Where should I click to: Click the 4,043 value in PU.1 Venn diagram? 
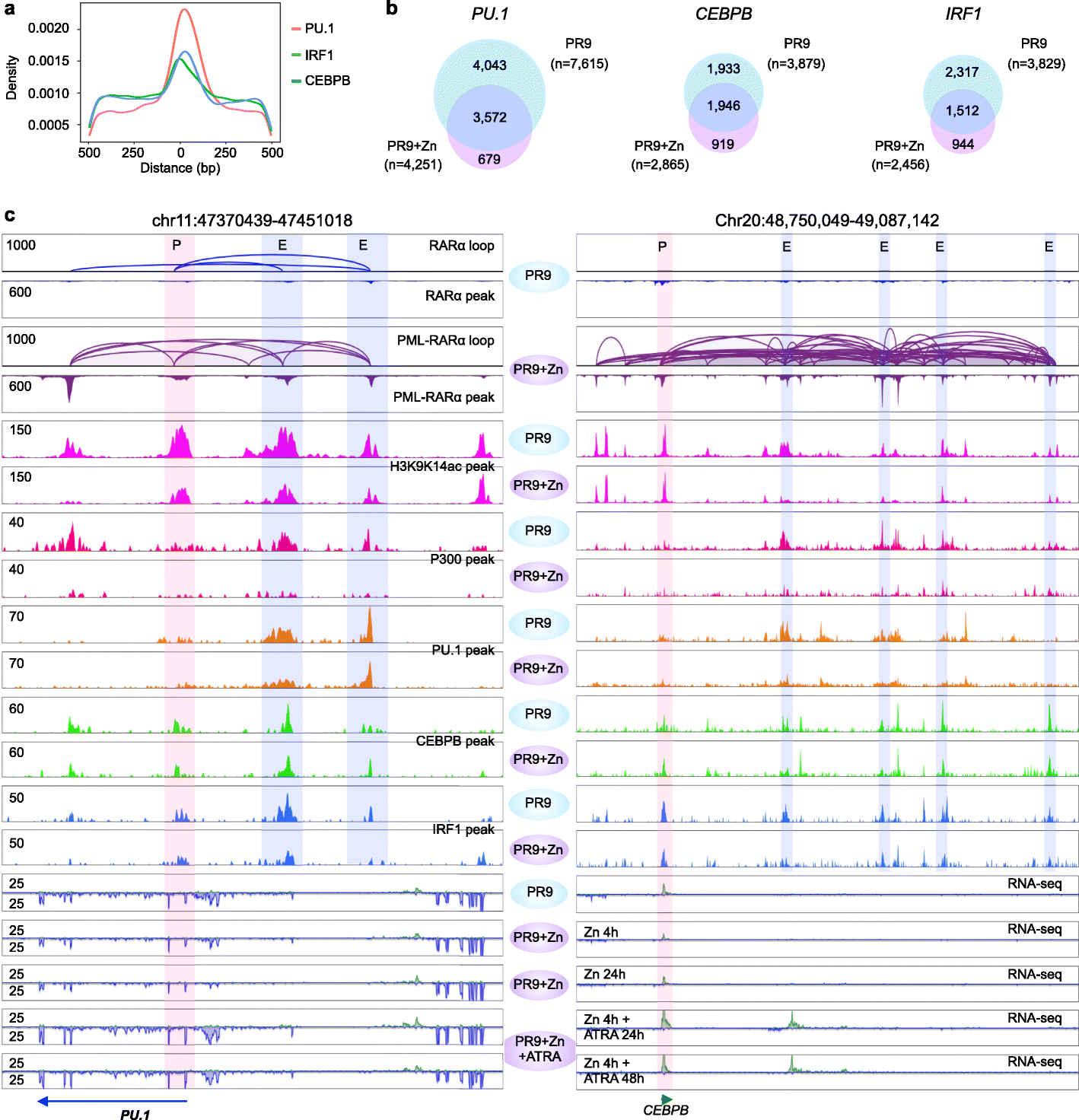tap(489, 65)
